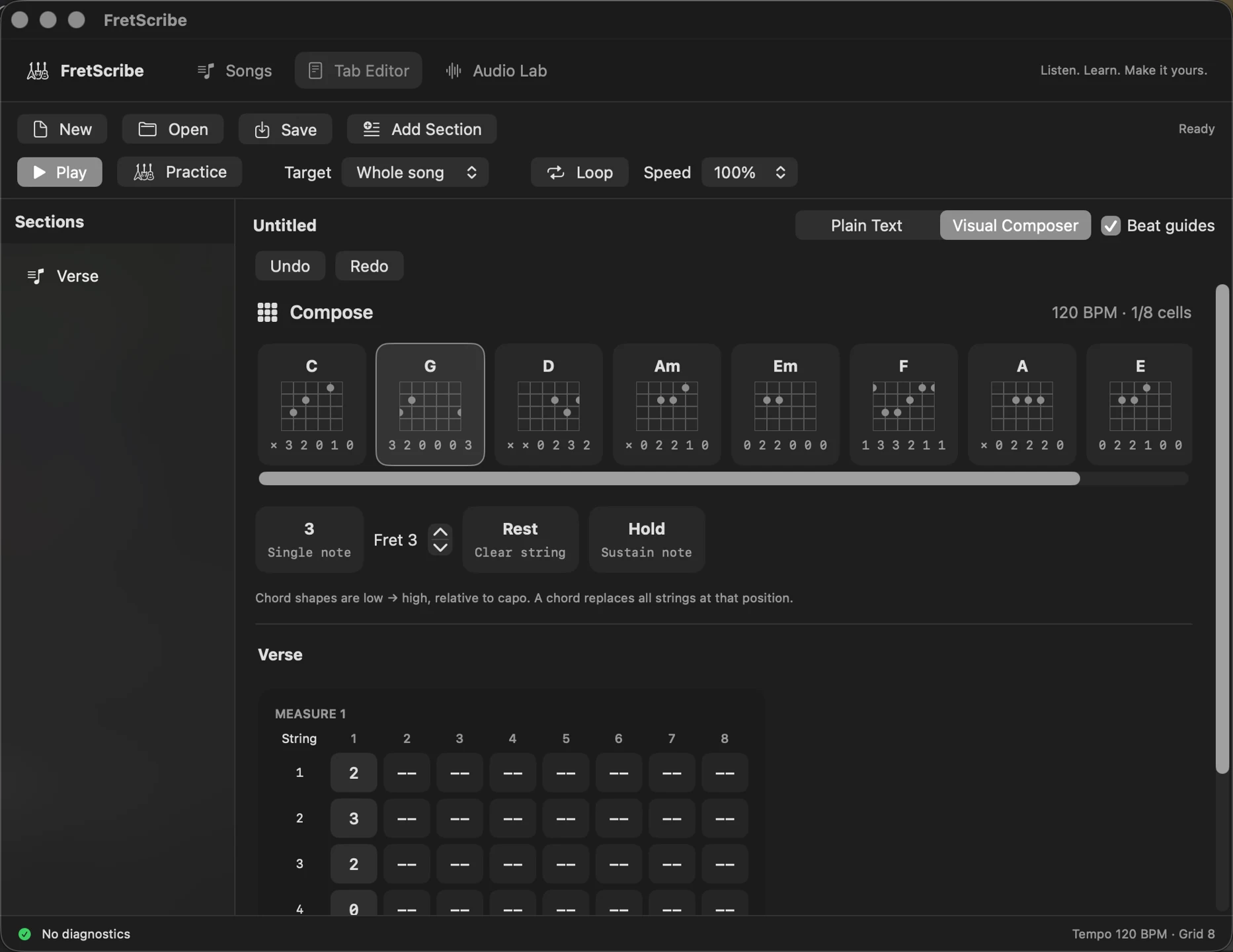Choose the 3 Single note tool
Image resolution: width=1233 pixels, height=952 pixels.
click(x=309, y=539)
